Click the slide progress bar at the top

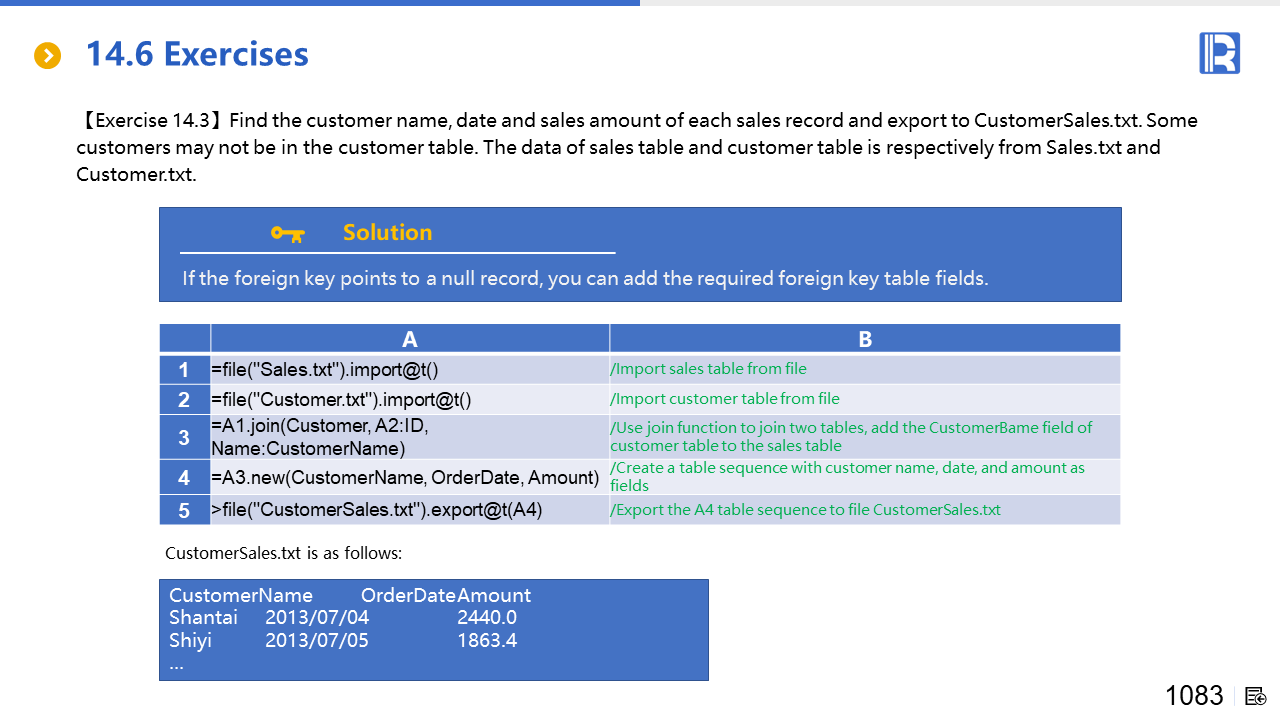(320, 3)
